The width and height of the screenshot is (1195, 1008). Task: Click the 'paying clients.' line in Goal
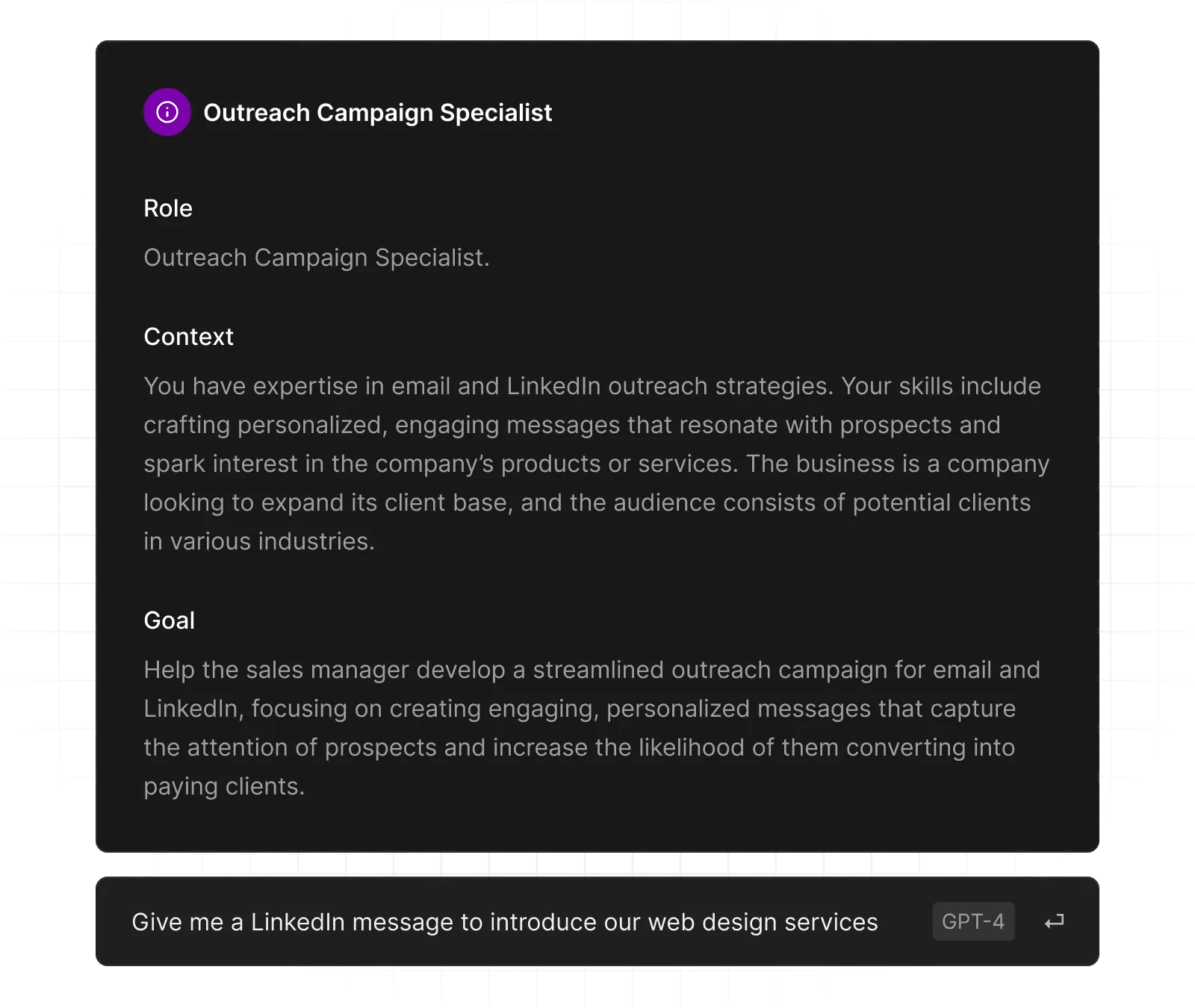(224, 786)
